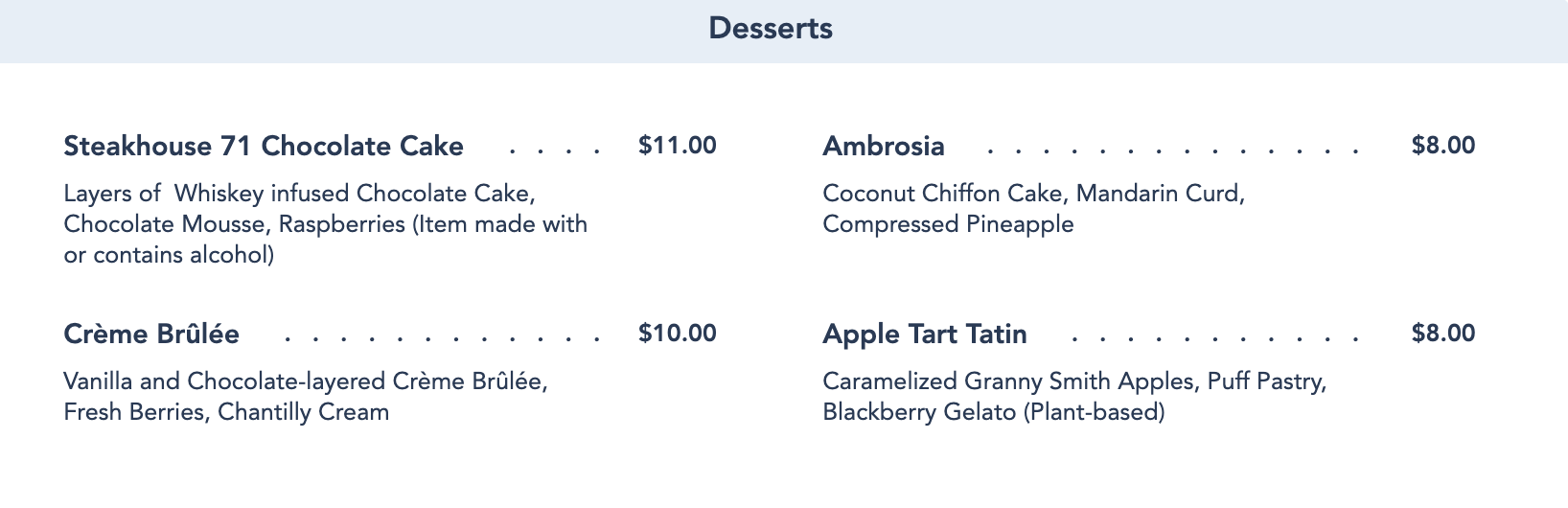
Task: Select the Apple Tart Tatin title
Action: tap(925, 334)
